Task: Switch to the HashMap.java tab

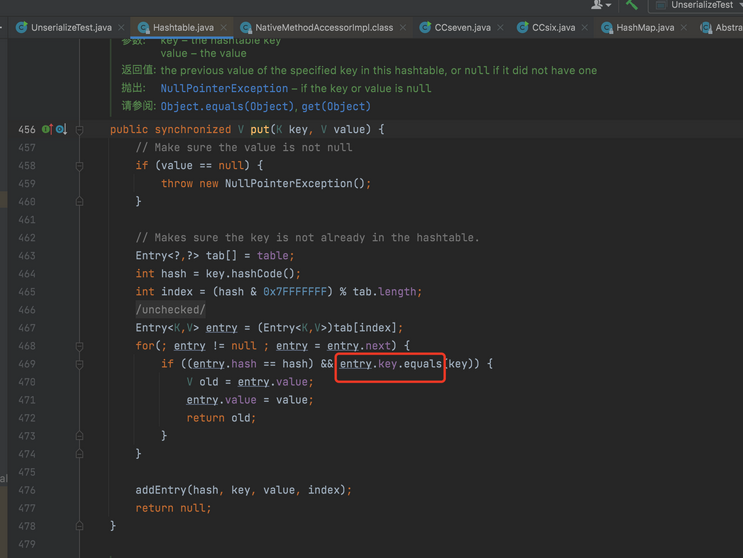Action: coord(645,27)
